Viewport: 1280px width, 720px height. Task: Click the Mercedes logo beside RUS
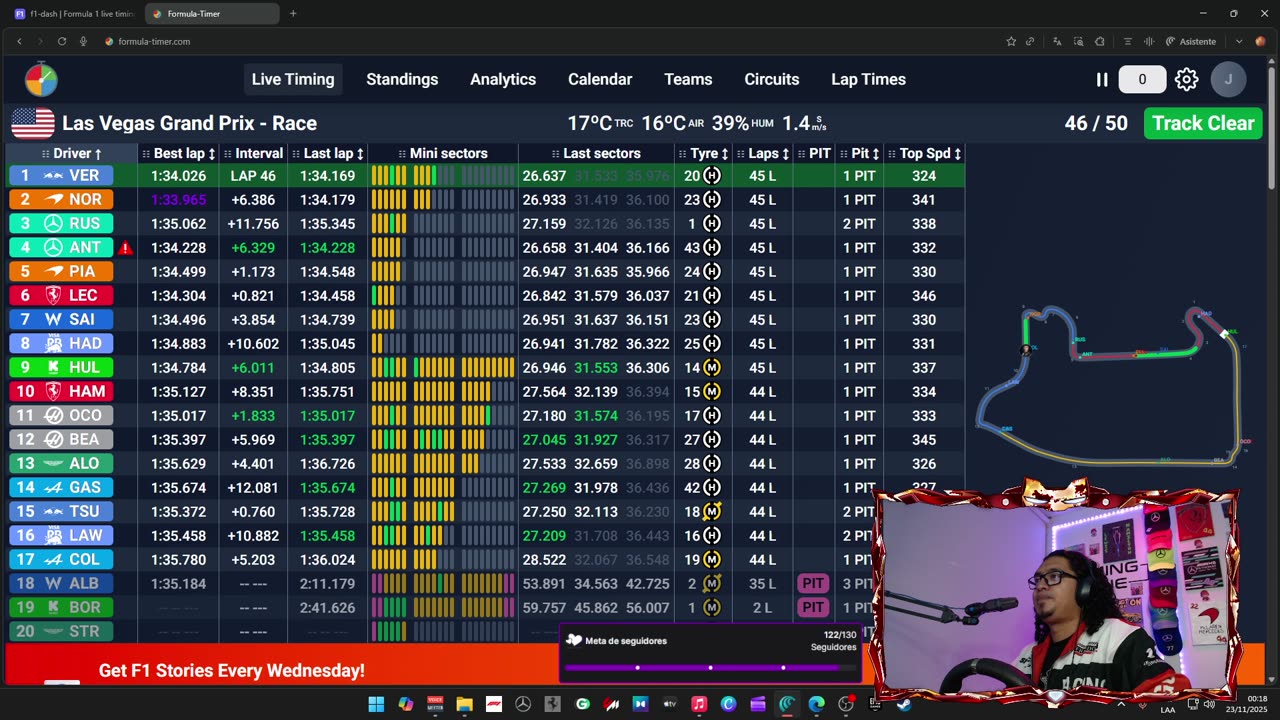point(53,223)
